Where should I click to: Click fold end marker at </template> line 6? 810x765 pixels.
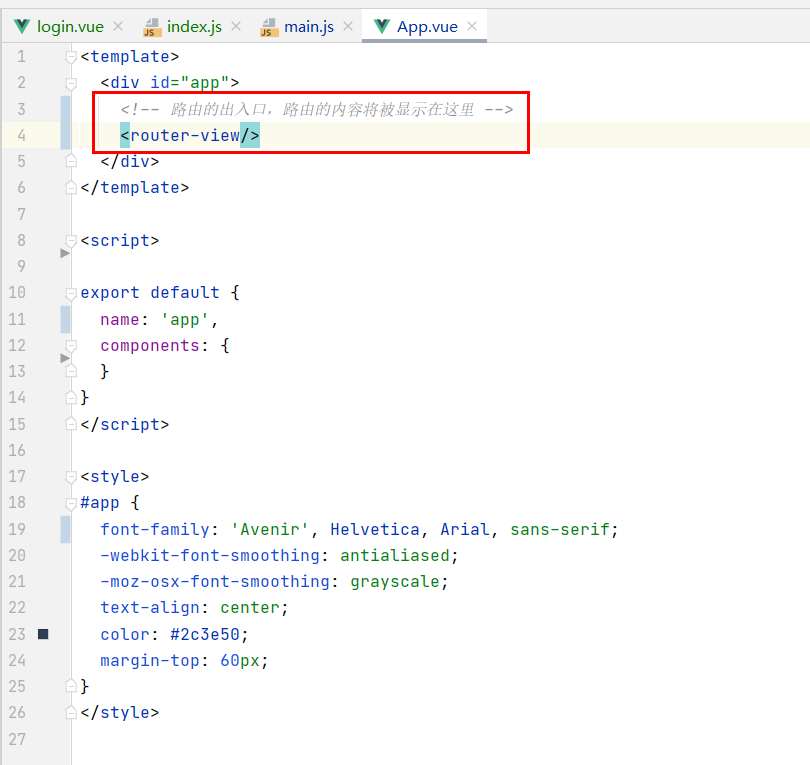point(71,187)
